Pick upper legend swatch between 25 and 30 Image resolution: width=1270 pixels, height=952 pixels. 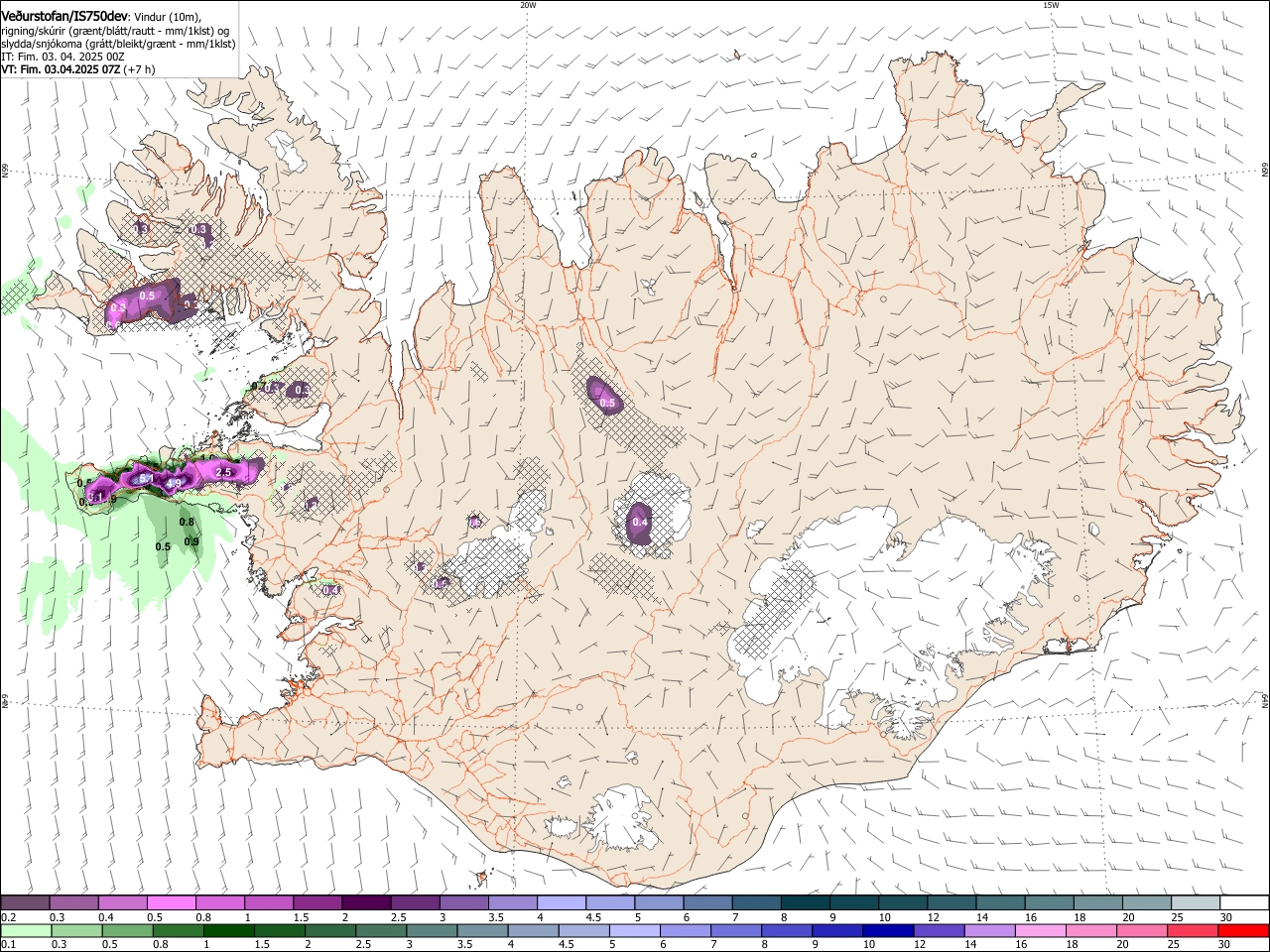pos(1195,903)
